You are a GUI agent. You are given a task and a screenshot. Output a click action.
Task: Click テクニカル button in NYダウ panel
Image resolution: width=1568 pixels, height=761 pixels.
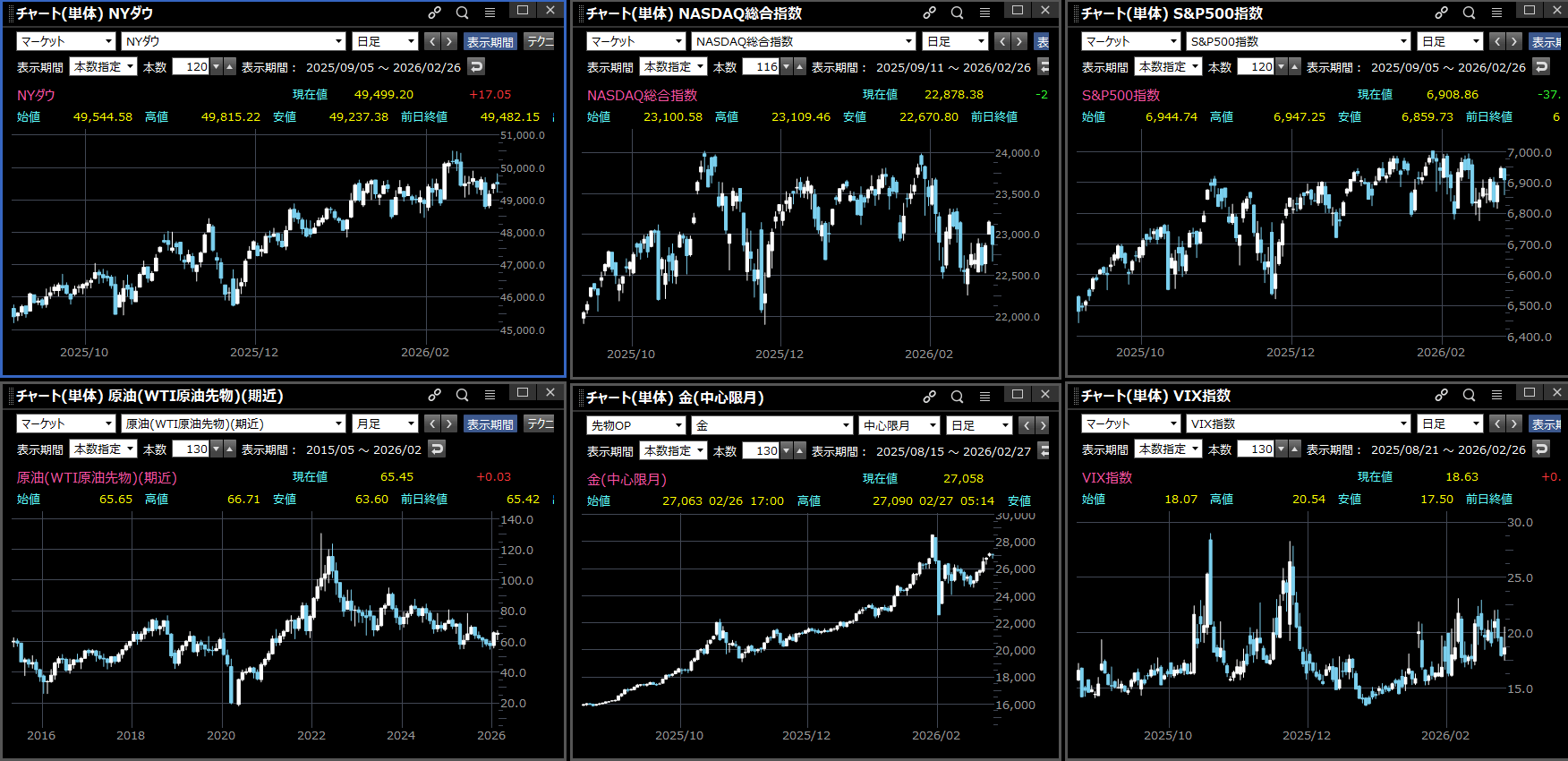540,41
